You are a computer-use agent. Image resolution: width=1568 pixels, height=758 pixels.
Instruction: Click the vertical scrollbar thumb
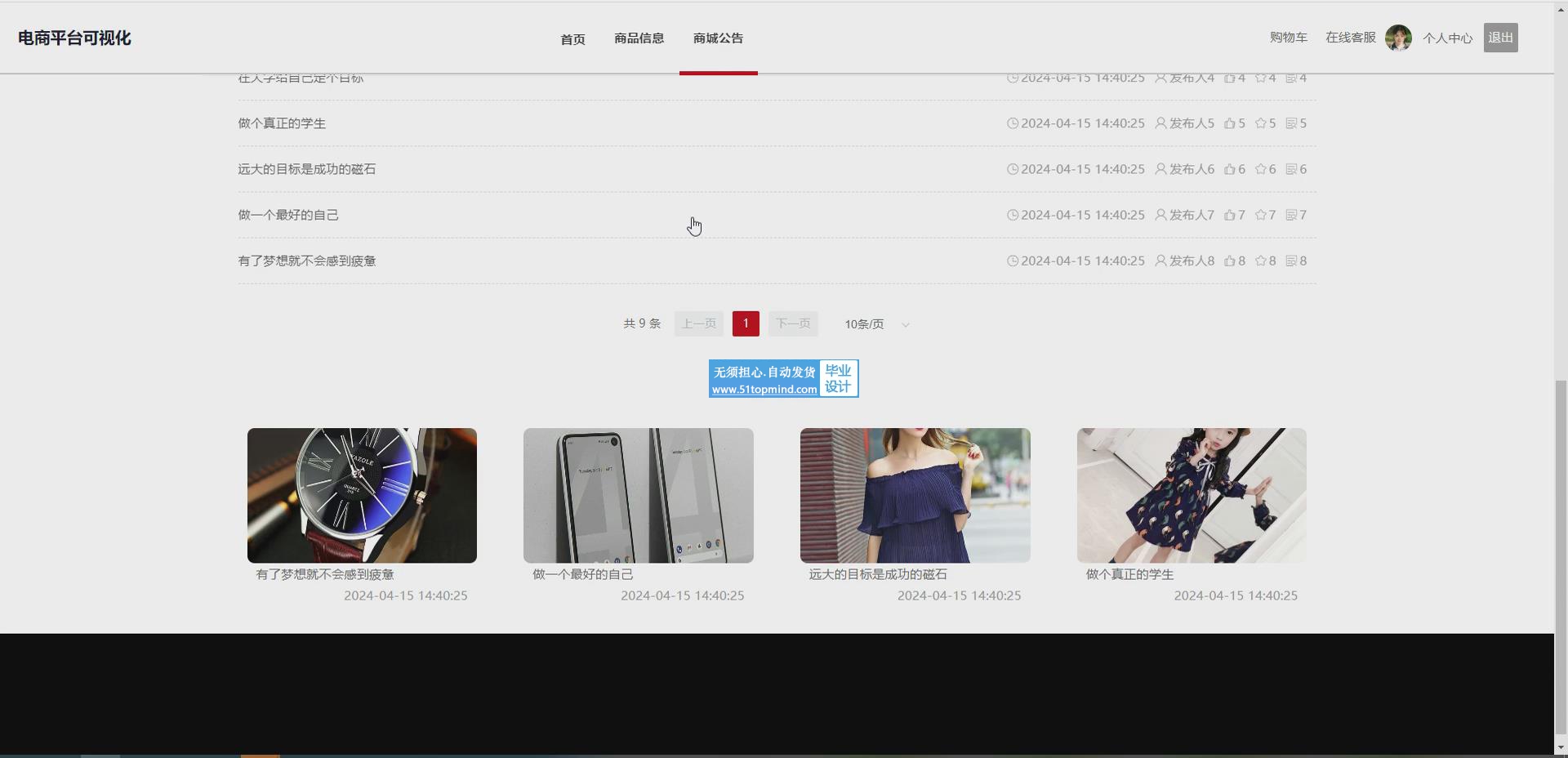(1561, 557)
